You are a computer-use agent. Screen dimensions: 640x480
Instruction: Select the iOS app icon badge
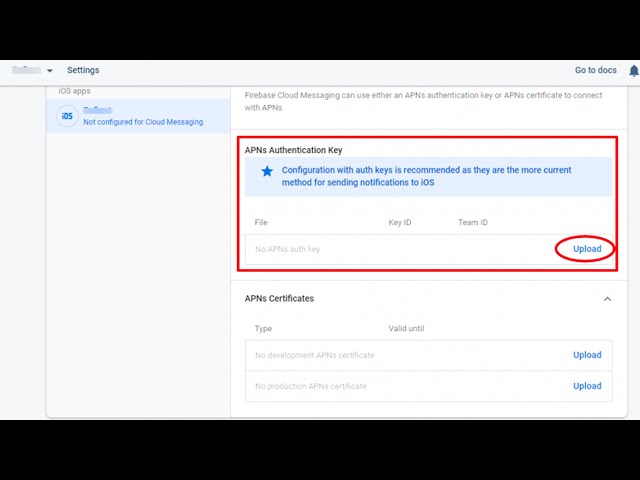67,116
